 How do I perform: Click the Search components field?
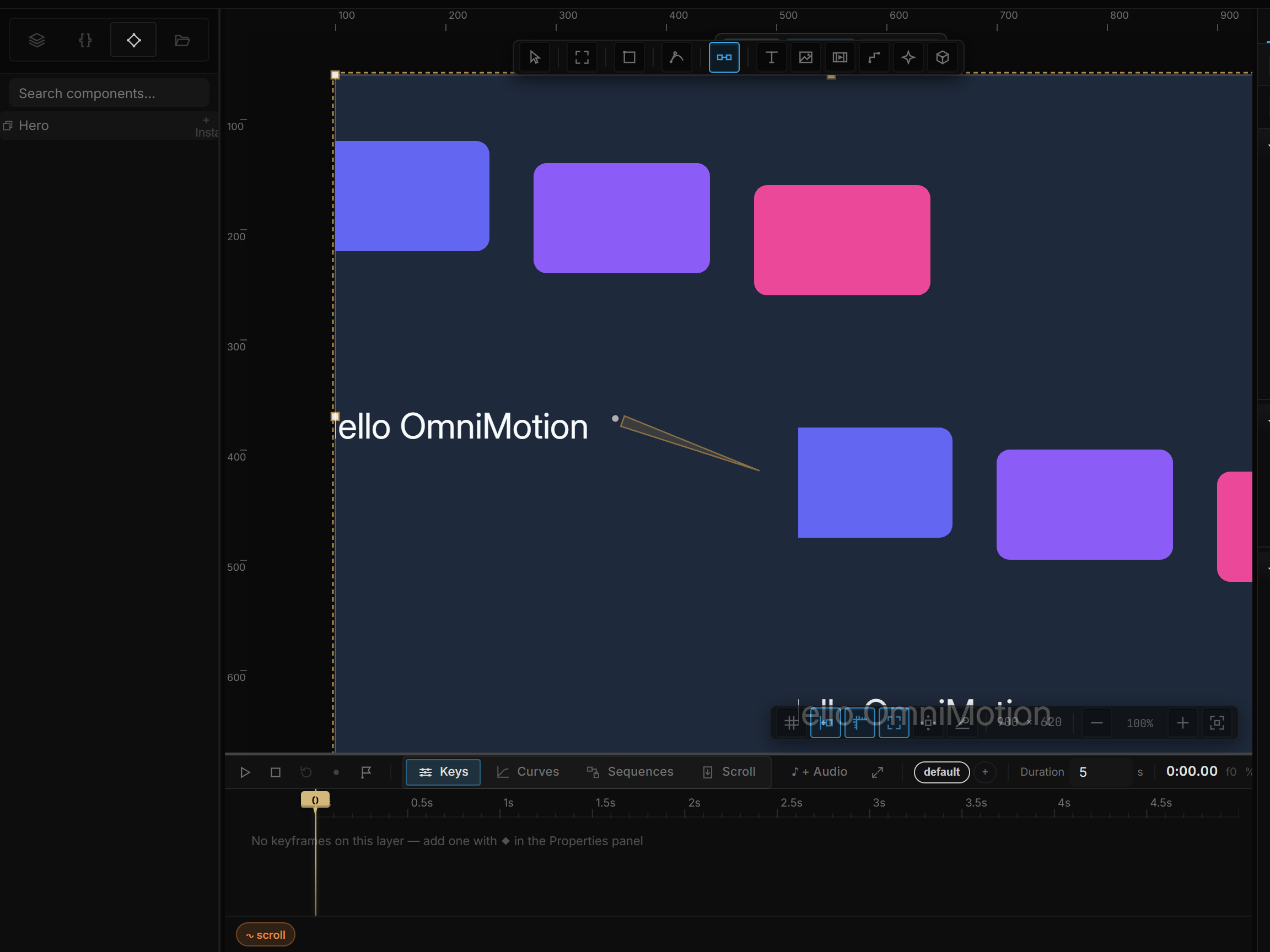point(109,93)
